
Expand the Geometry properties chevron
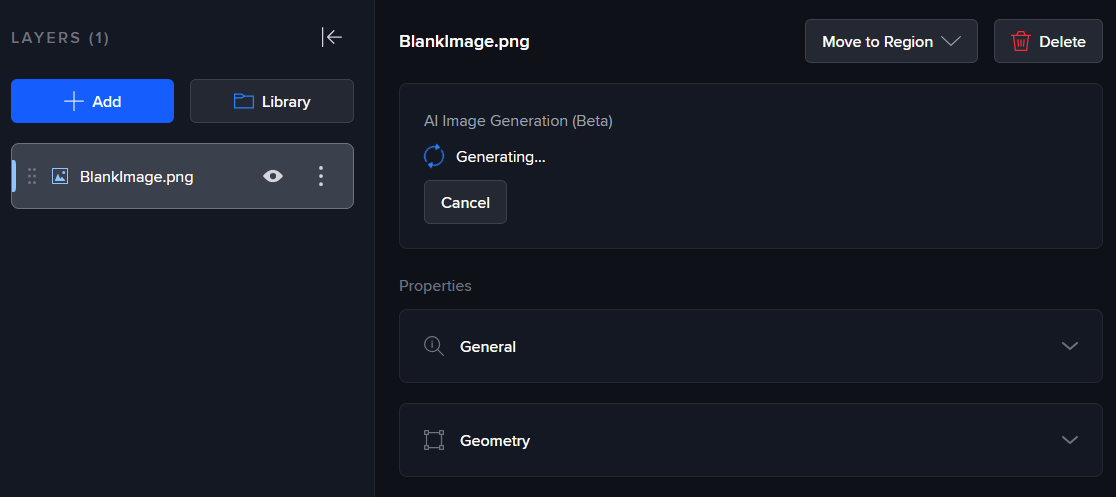pos(1070,440)
